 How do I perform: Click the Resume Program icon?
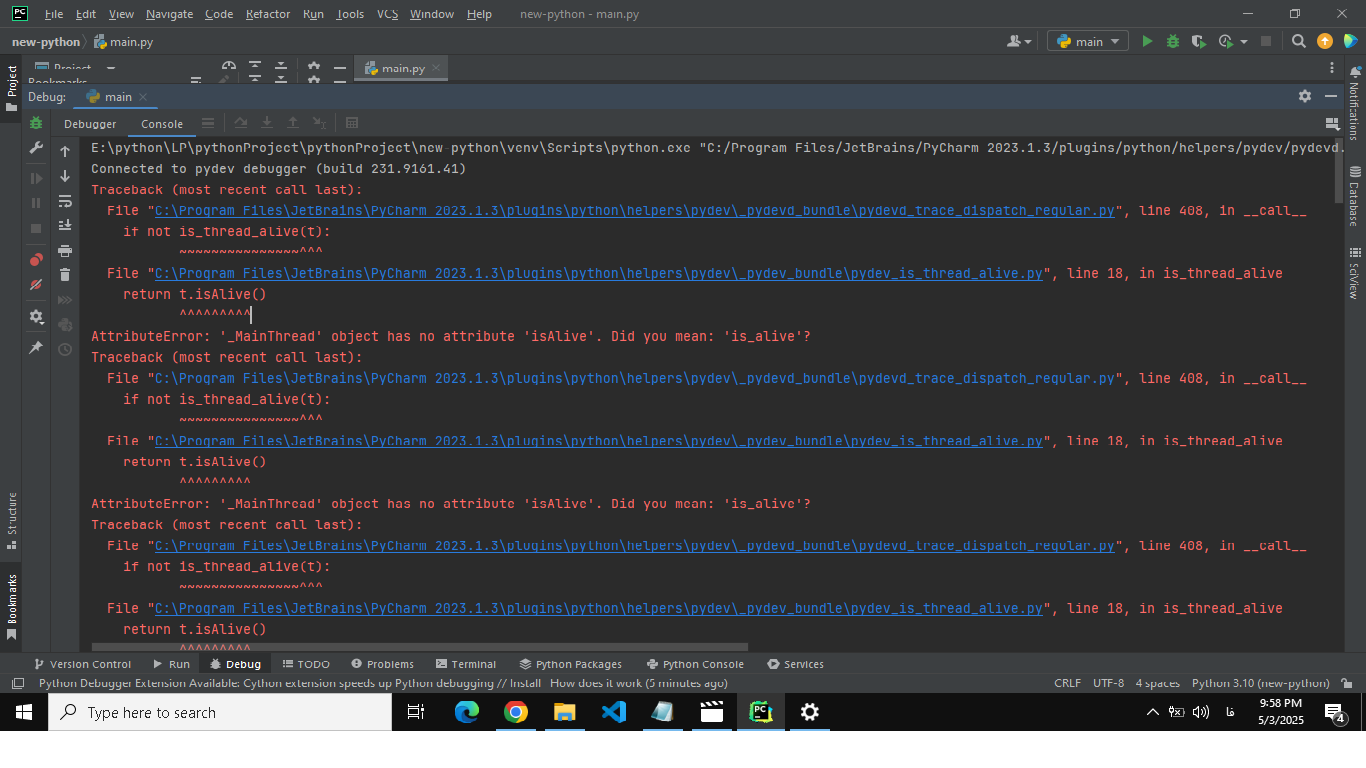(36, 178)
